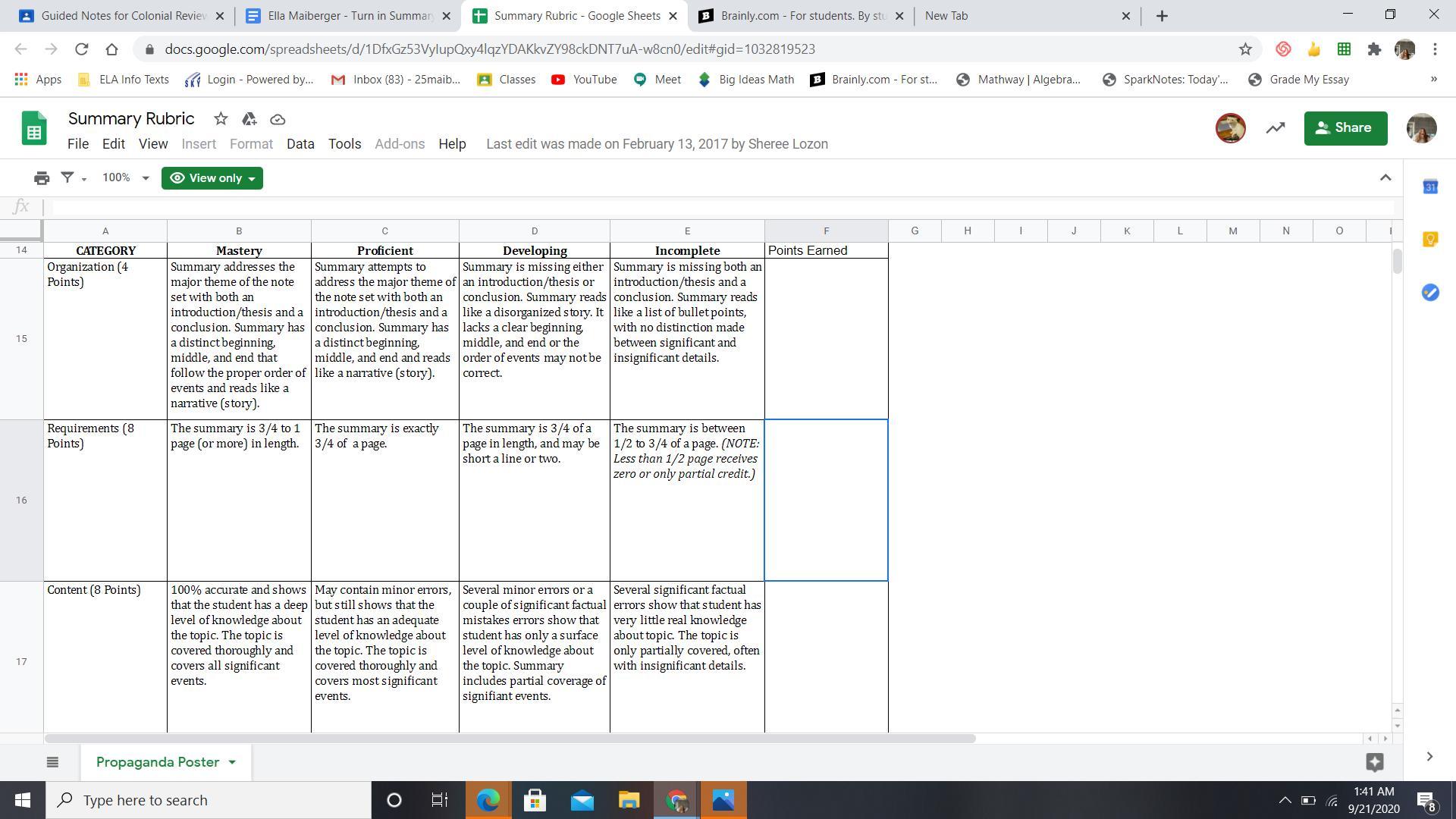
Task: Star the Summary Rubric document
Action: tap(221, 119)
